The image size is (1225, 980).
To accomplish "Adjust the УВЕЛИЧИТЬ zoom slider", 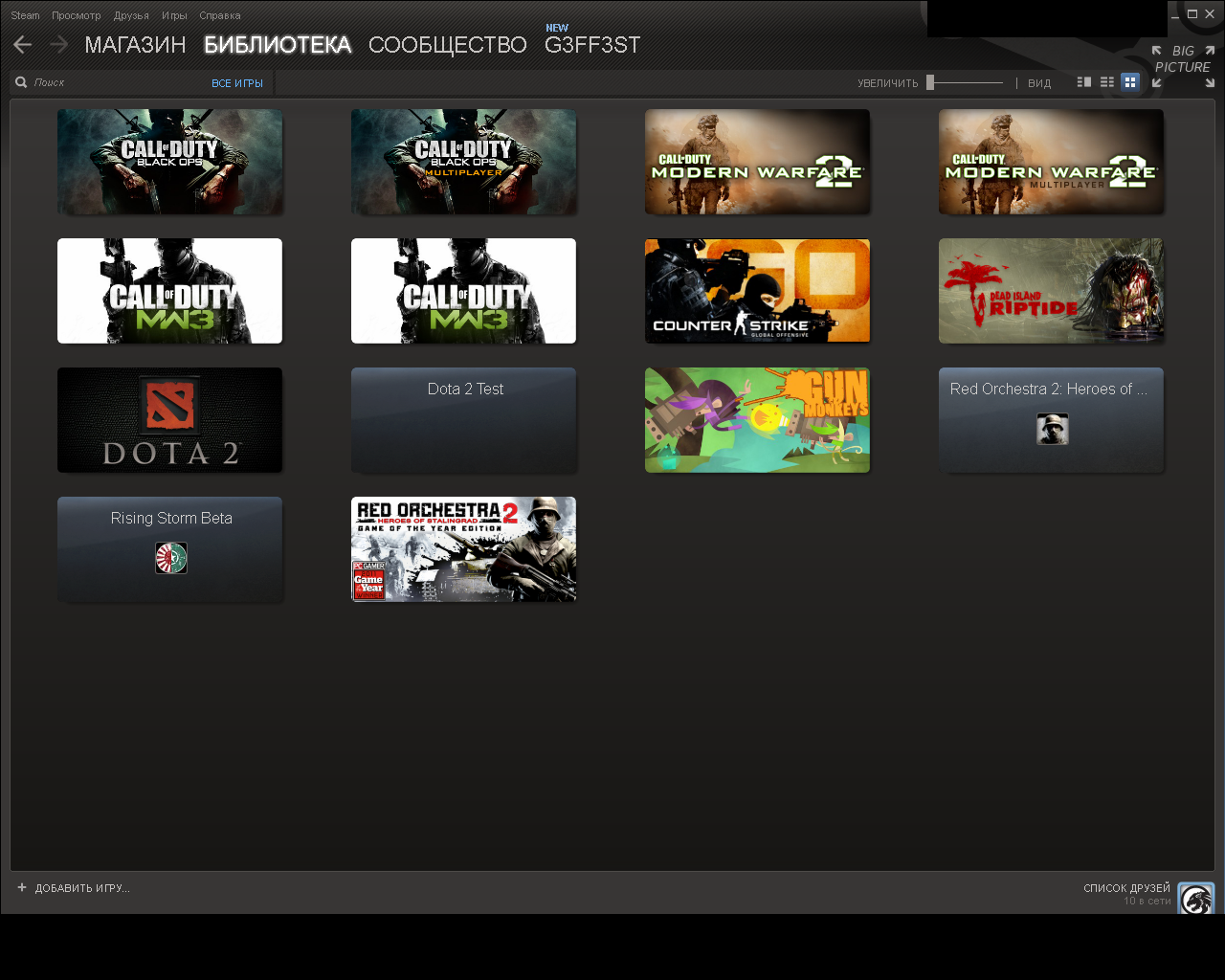I will tap(965, 82).
